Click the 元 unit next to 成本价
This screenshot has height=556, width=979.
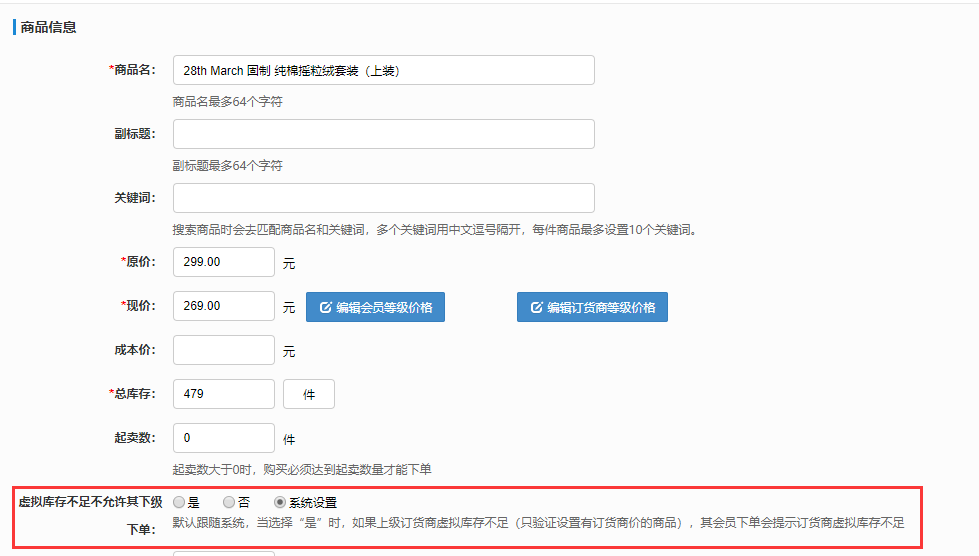[289, 351]
